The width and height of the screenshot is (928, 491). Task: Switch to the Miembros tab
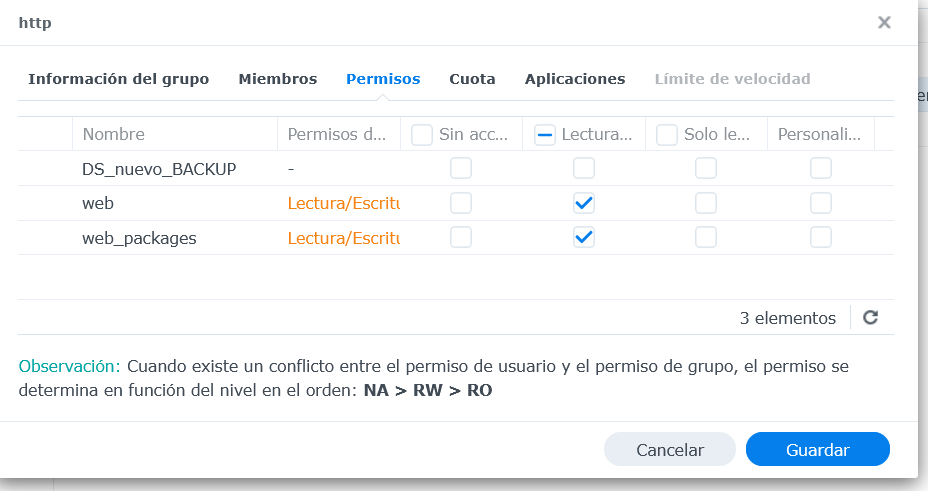(x=277, y=79)
